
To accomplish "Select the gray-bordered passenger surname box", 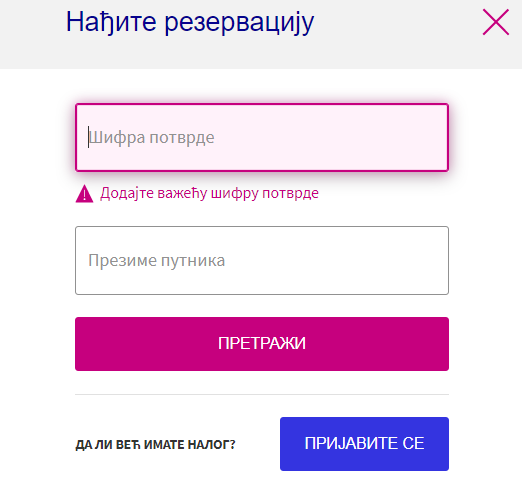I will tap(262, 260).
